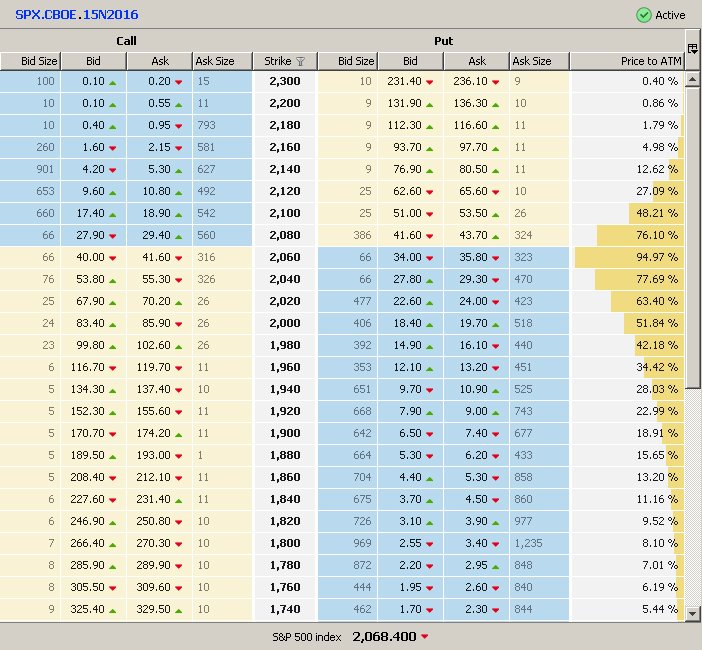
Task: Click put bid 7.90 at strike 1,920
Action: 411,411
